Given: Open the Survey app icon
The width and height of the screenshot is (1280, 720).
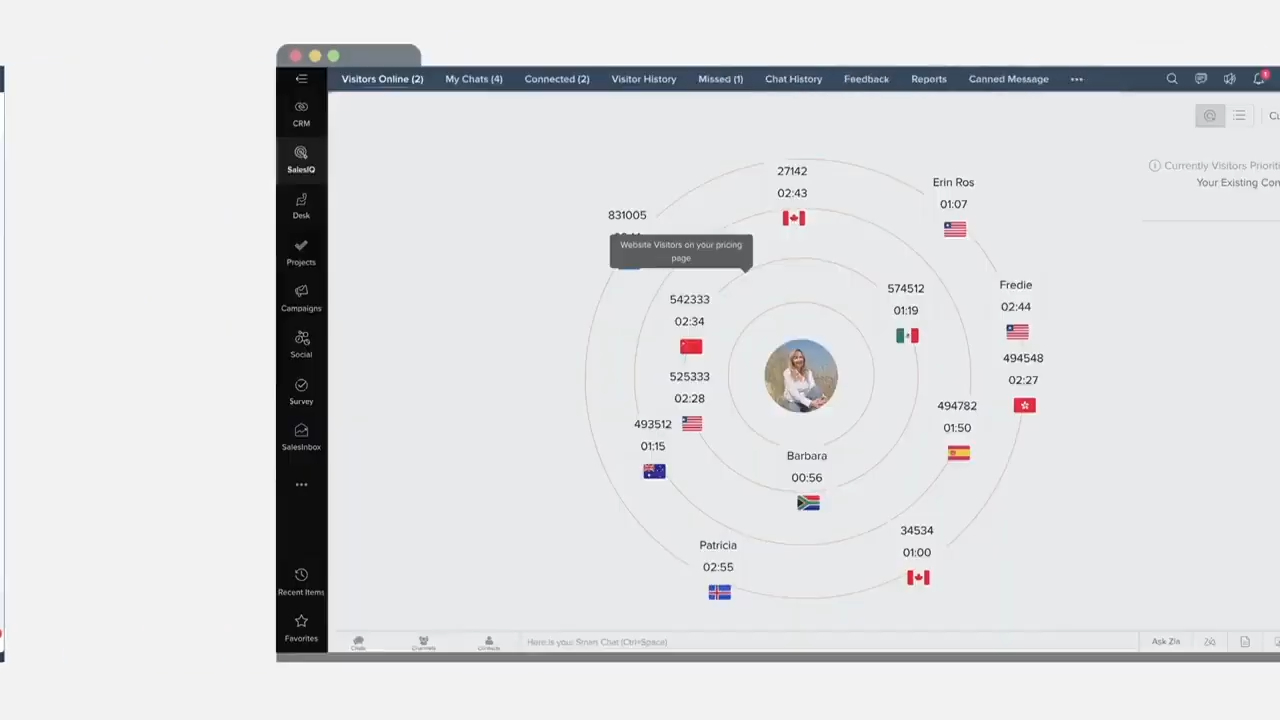Looking at the screenshot, I should pos(301,391).
